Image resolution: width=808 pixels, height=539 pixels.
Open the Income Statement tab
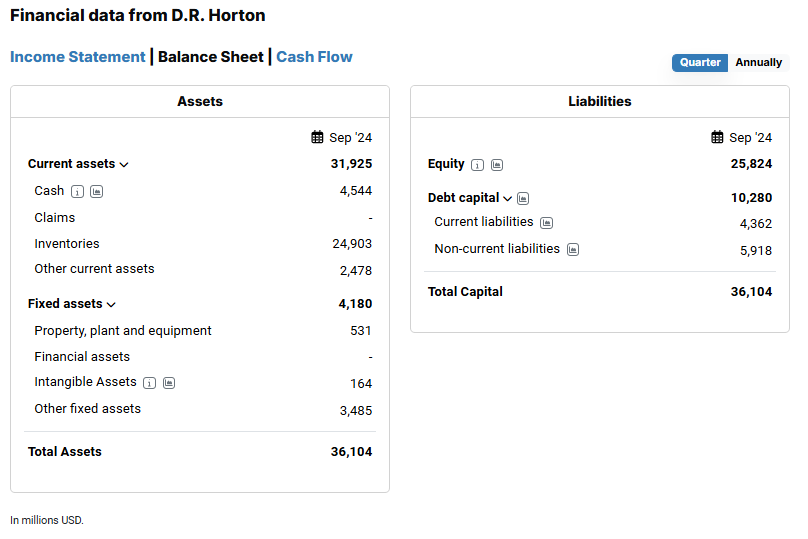pyautogui.click(x=78, y=57)
